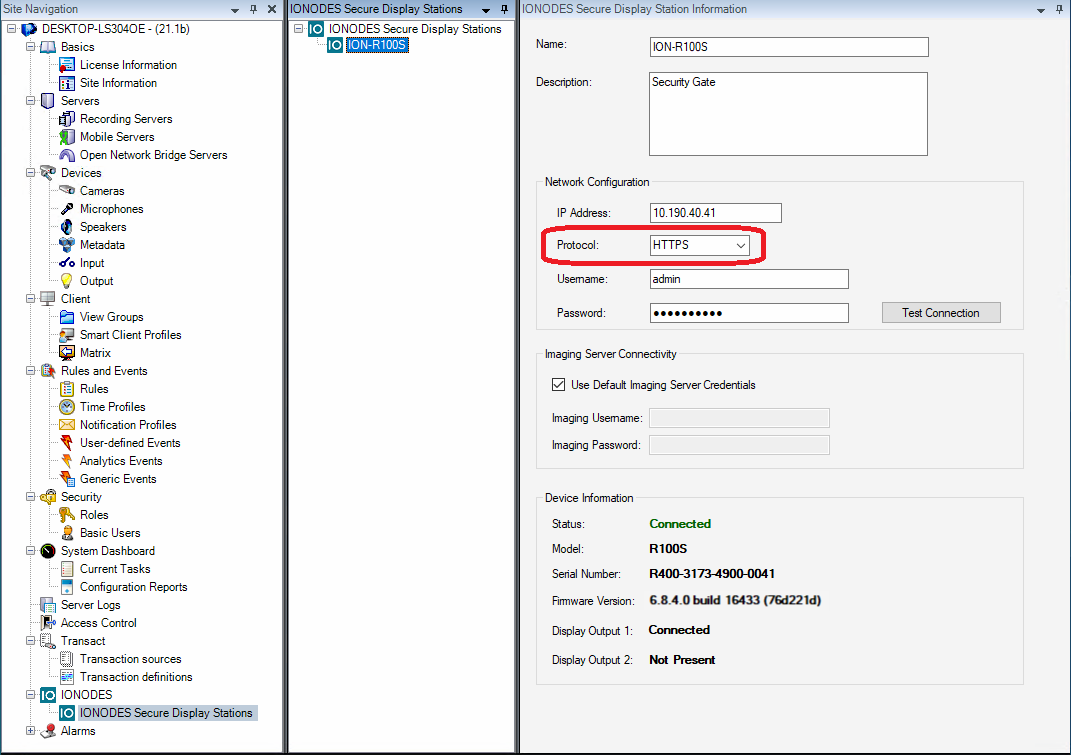Click the IP Address field
The width and height of the screenshot is (1071, 755).
click(715, 212)
